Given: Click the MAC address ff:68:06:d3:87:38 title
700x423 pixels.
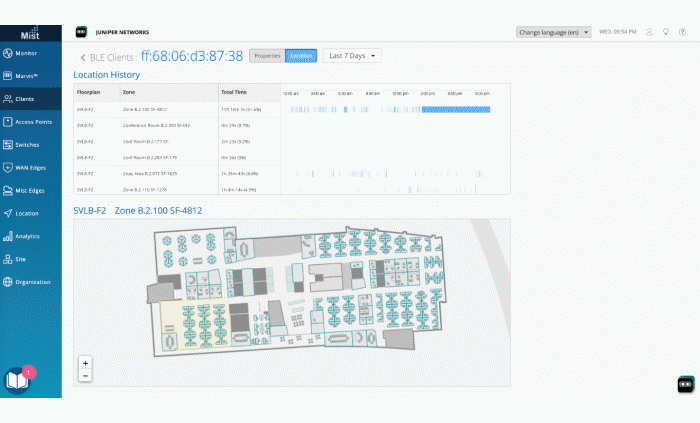Looking at the screenshot, I should pos(192,56).
